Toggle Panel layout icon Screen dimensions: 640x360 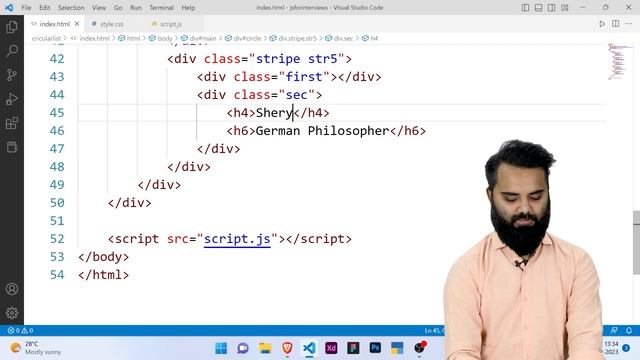pos(538,8)
